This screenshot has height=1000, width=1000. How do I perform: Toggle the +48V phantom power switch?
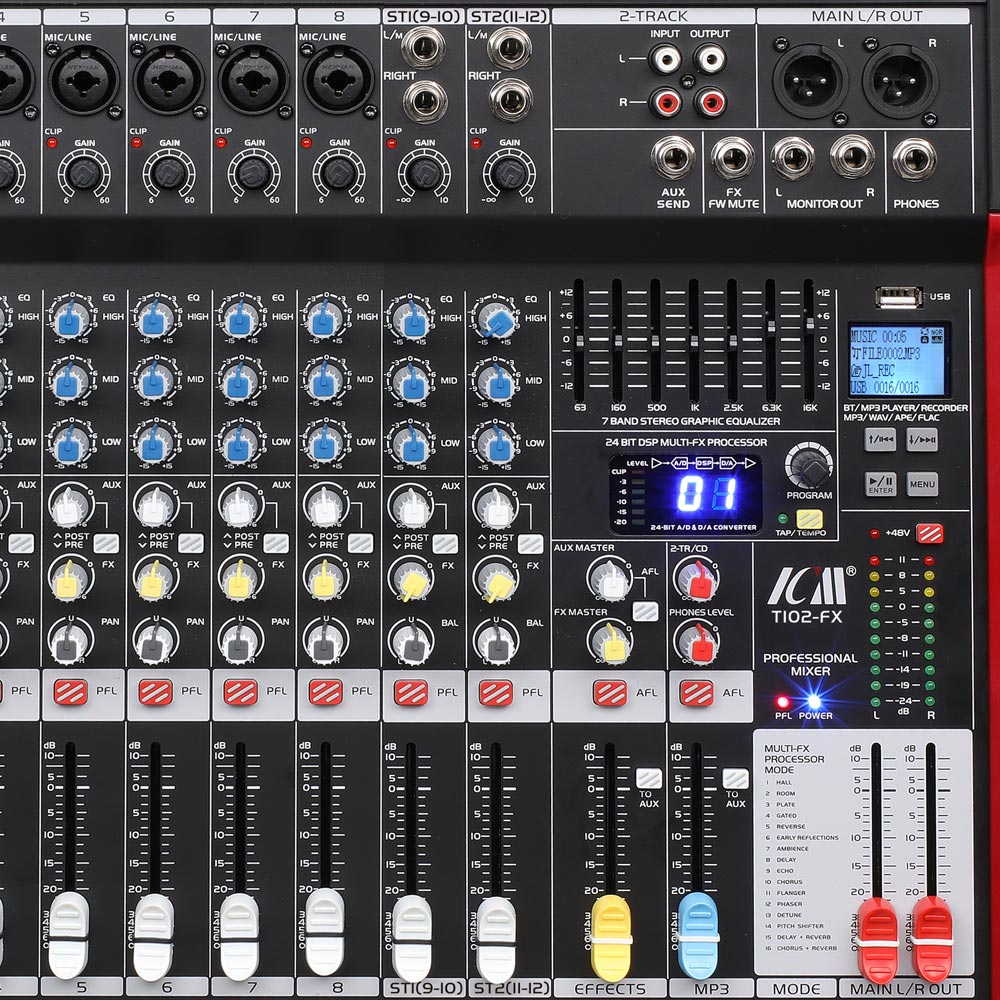(x=929, y=533)
